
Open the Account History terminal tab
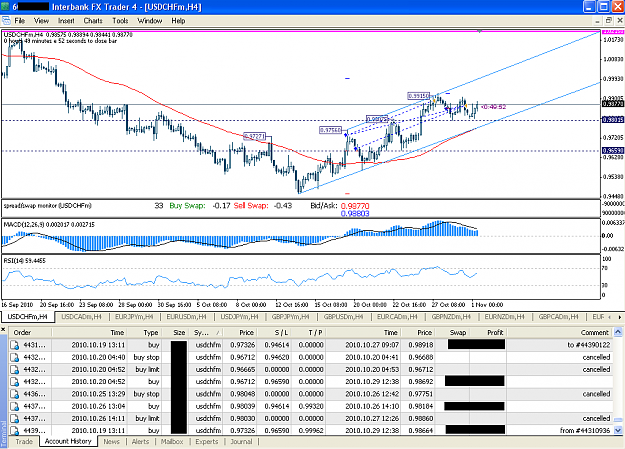point(68,441)
